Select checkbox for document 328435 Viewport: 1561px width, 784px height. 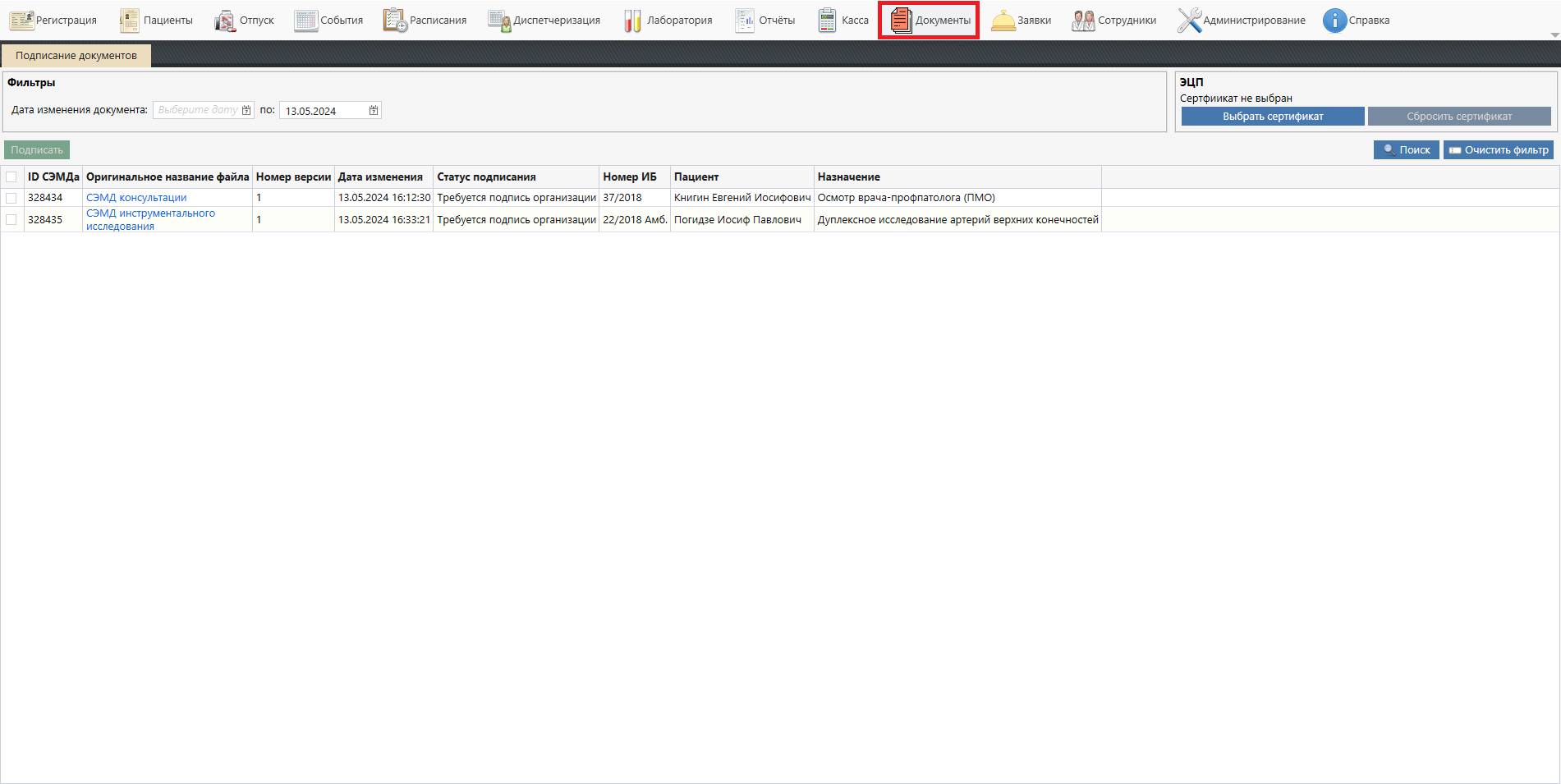(11, 220)
